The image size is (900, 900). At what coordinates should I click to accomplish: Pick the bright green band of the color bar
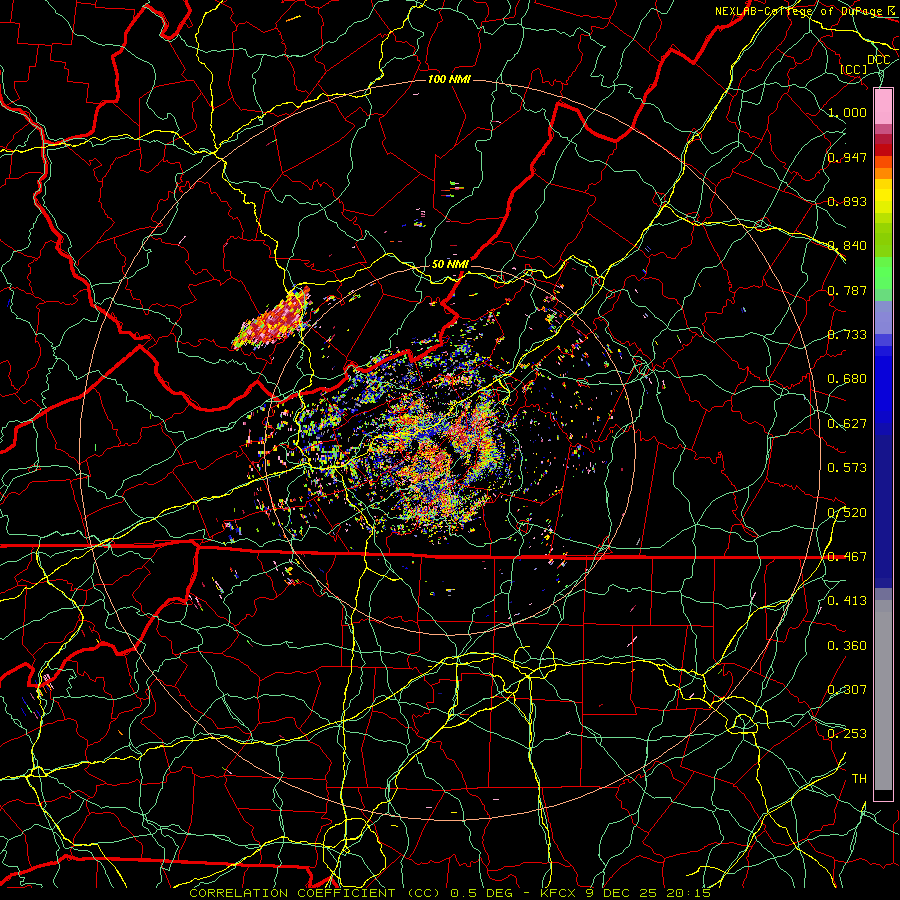883,273
